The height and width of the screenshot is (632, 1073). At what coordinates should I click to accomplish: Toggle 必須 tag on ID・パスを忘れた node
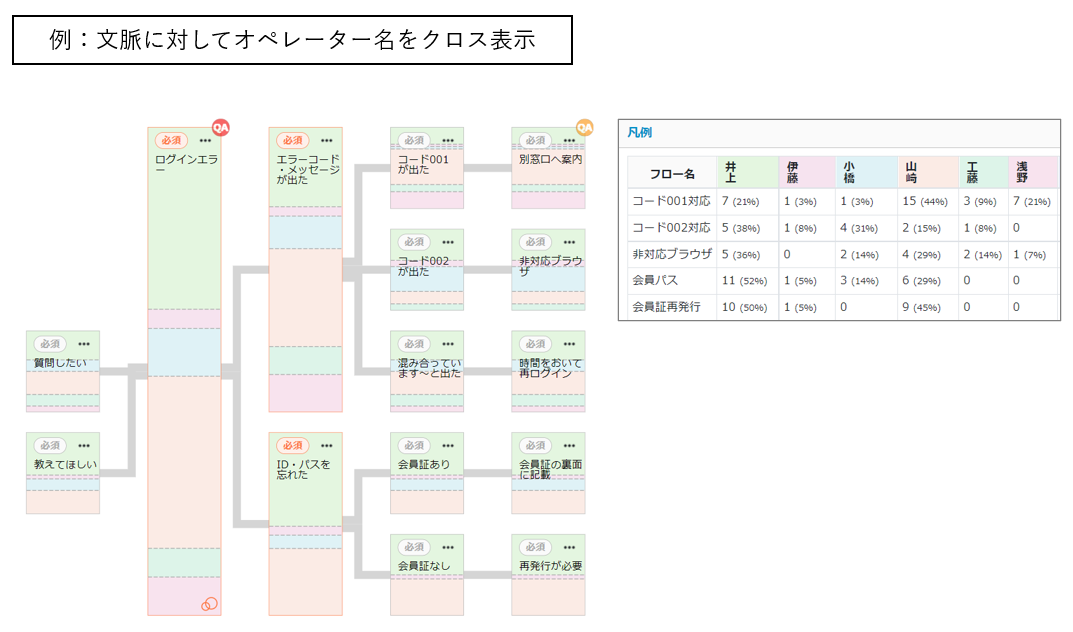(293, 445)
